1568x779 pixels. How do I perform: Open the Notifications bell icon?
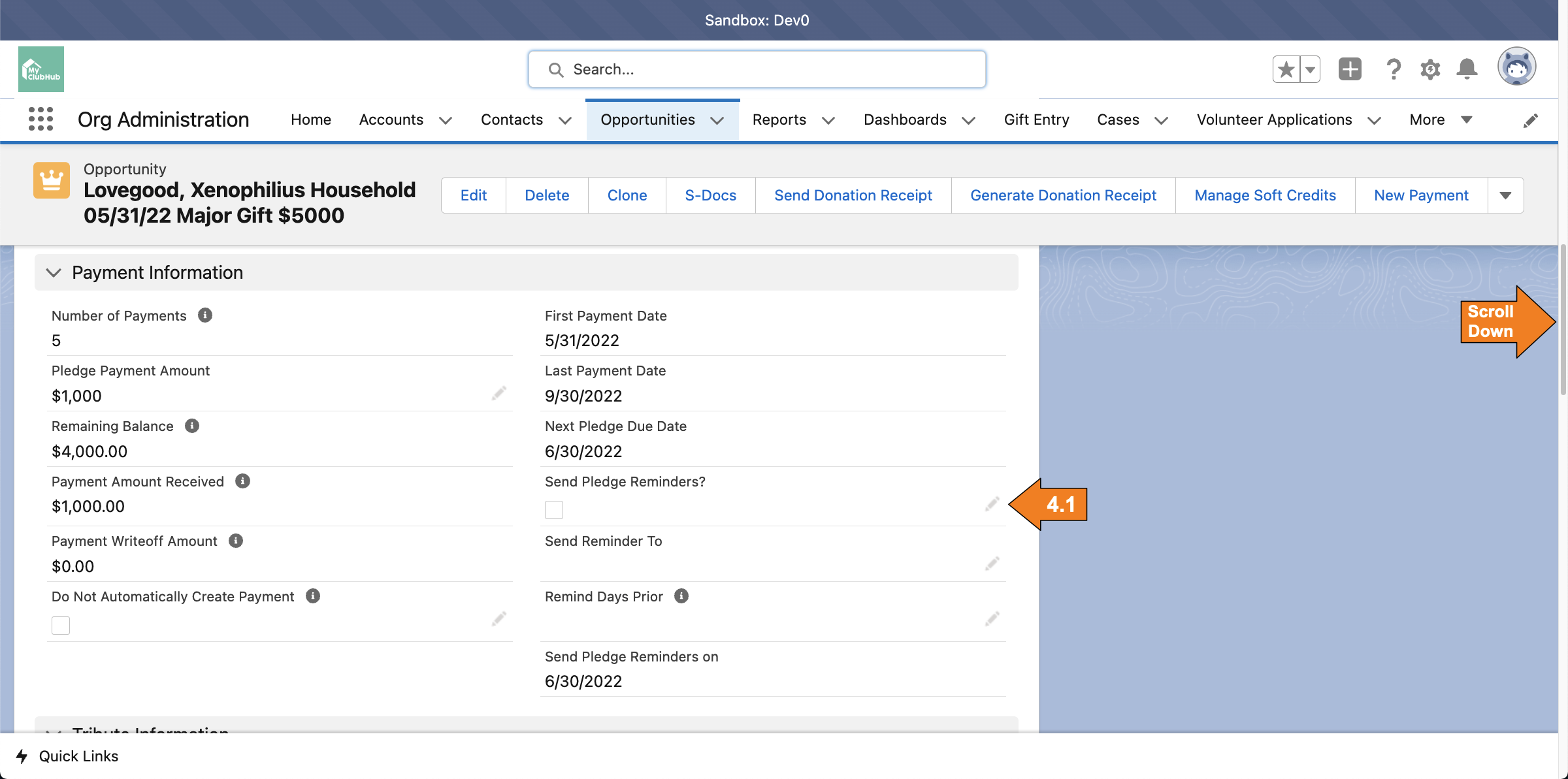(x=1467, y=69)
